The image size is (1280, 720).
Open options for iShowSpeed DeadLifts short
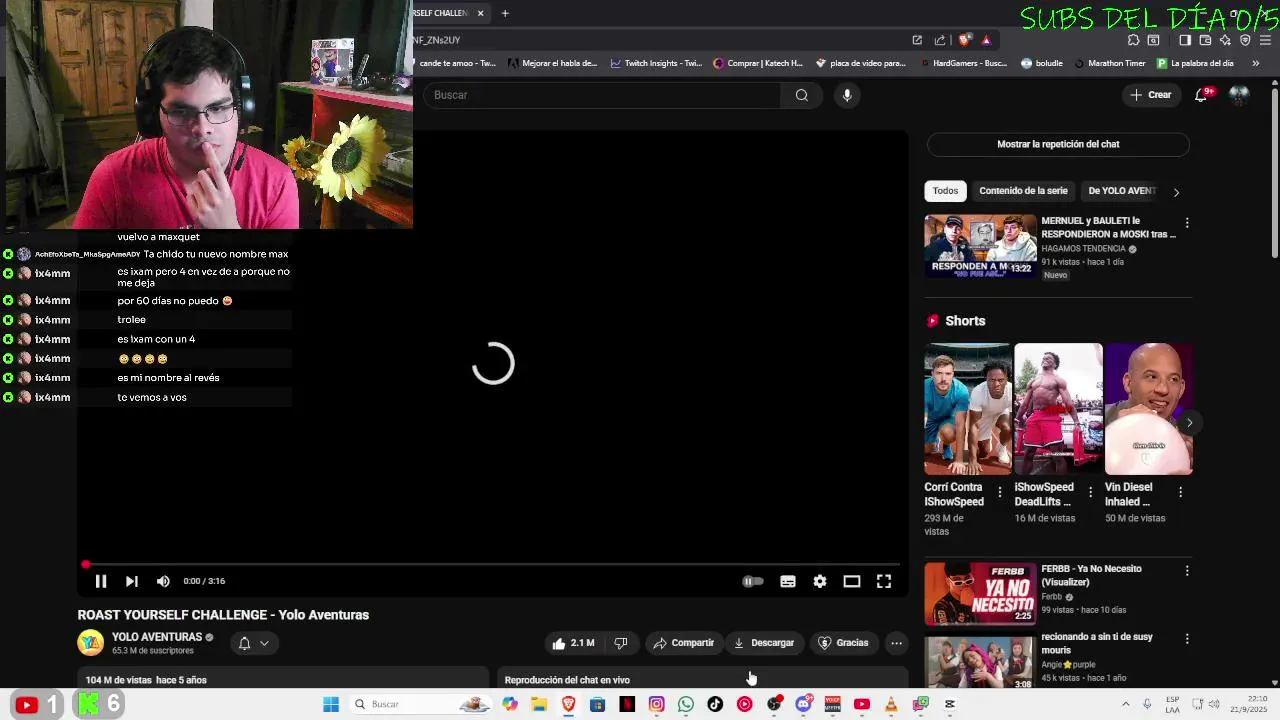tap(1090, 492)
